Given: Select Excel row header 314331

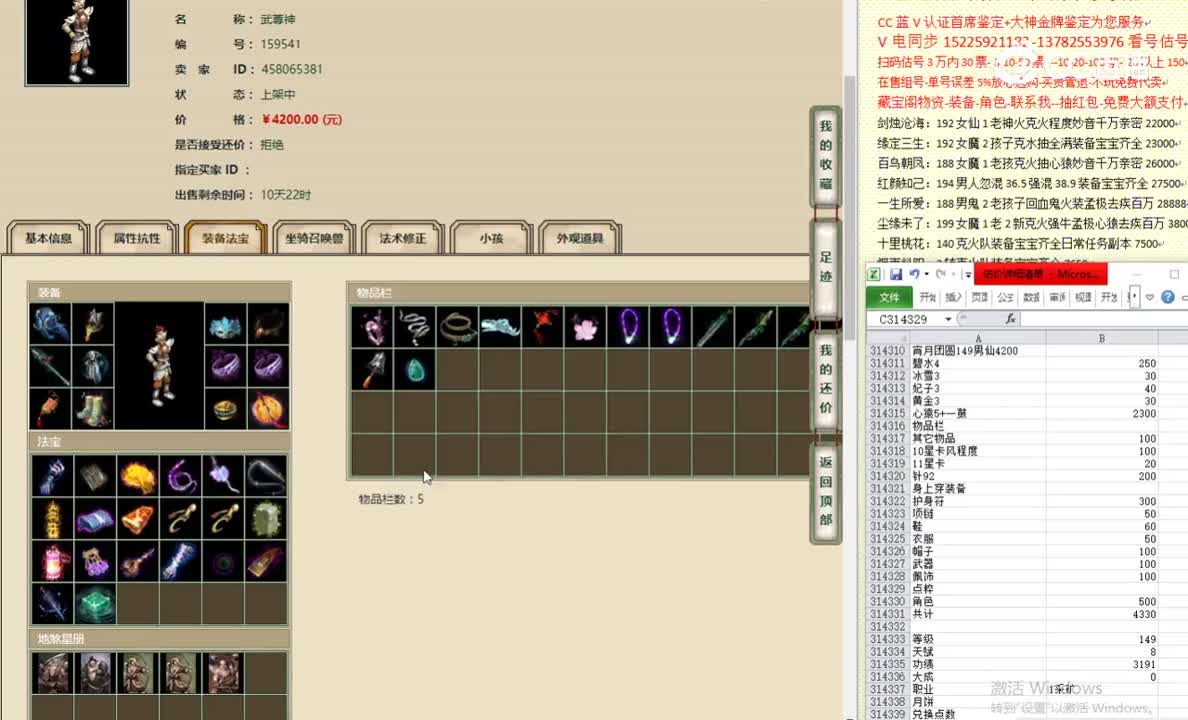Looking at the screenshot, I should [x=887, y=614].
